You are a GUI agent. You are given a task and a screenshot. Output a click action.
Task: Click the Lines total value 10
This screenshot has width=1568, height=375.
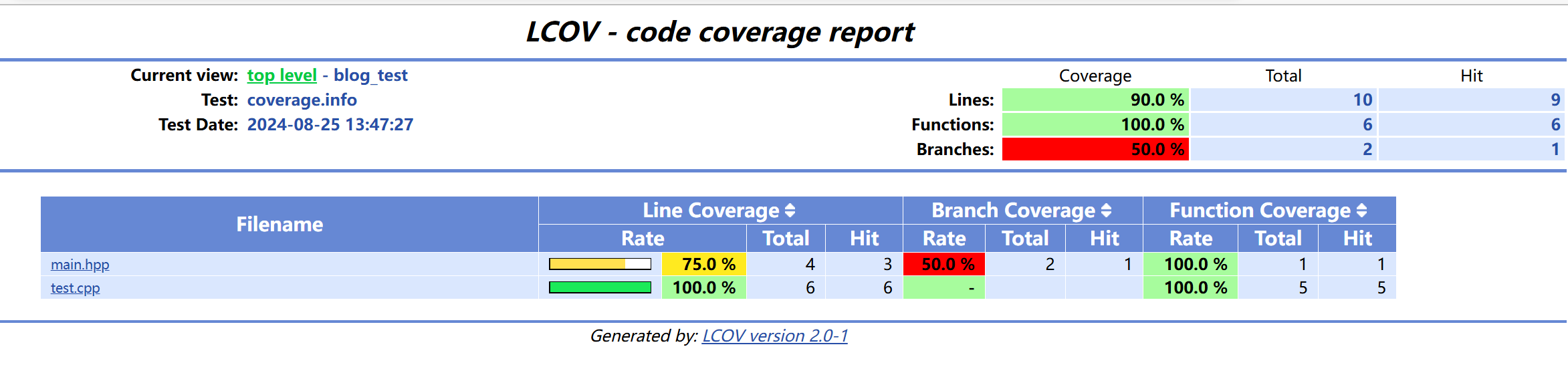(x=1363, y=100)
